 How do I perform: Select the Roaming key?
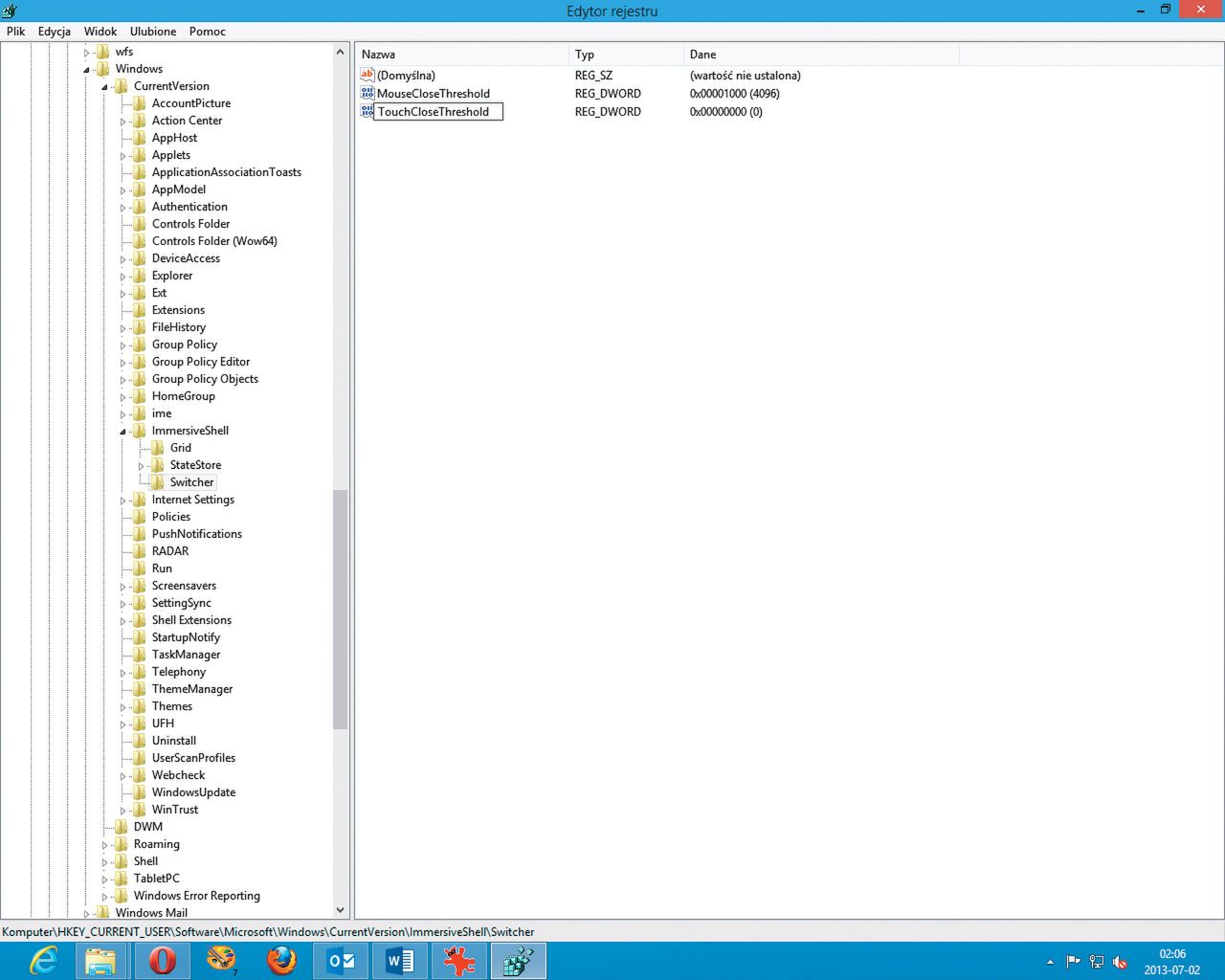(x=157, y=844)
